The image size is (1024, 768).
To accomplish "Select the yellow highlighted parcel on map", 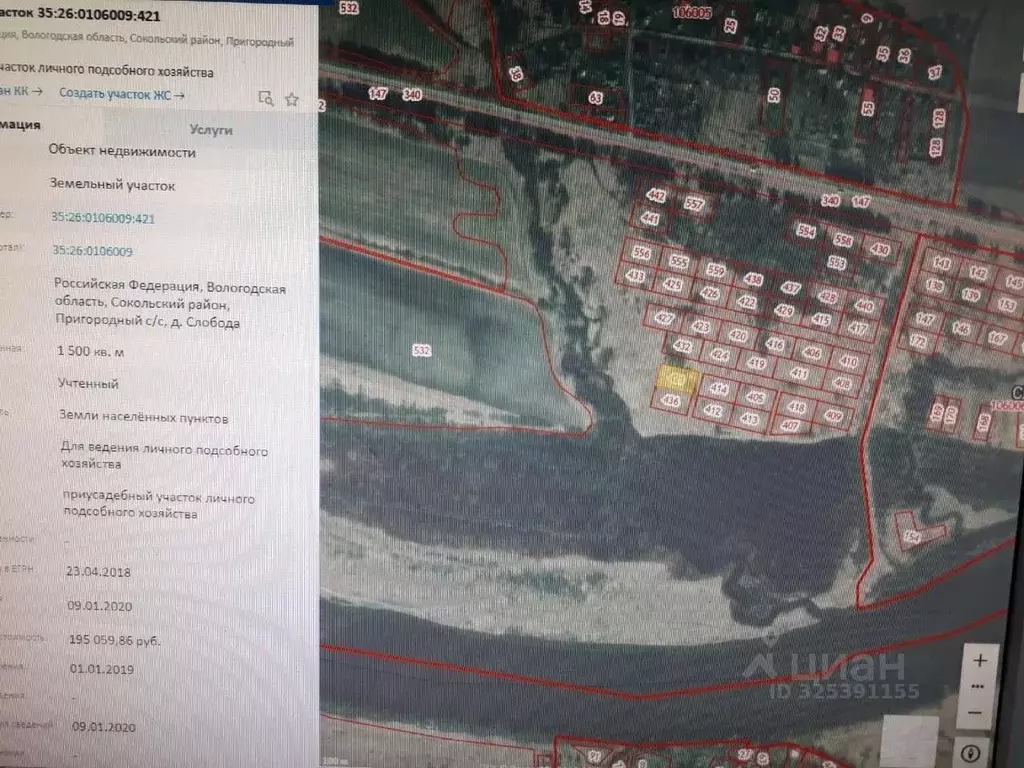I will coord(677,379).
